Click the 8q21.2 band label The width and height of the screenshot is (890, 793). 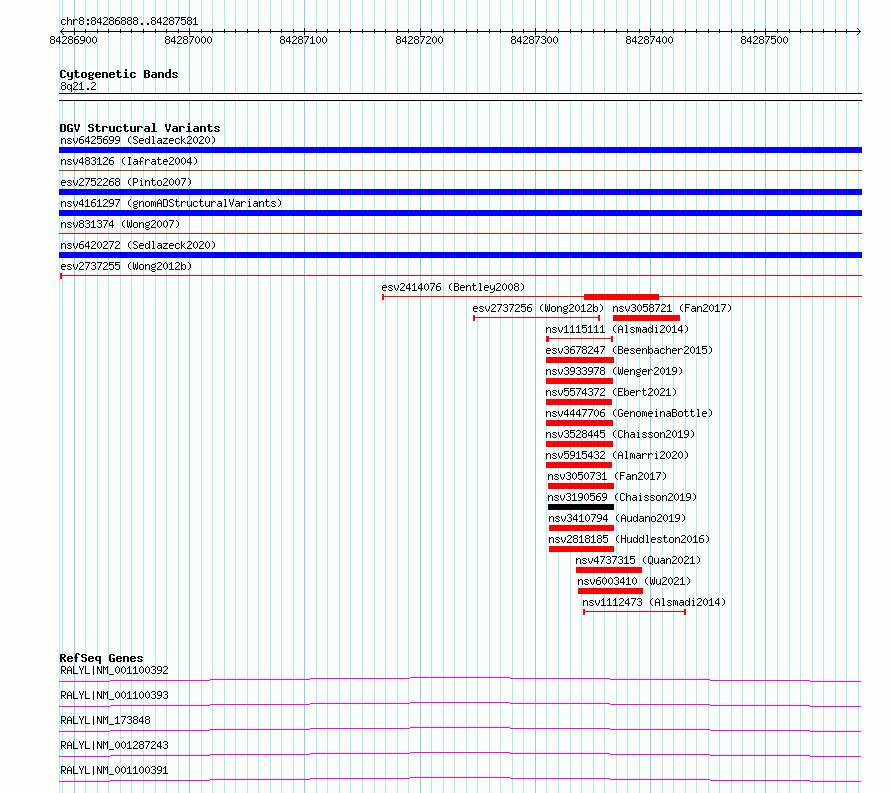point(78,86)
